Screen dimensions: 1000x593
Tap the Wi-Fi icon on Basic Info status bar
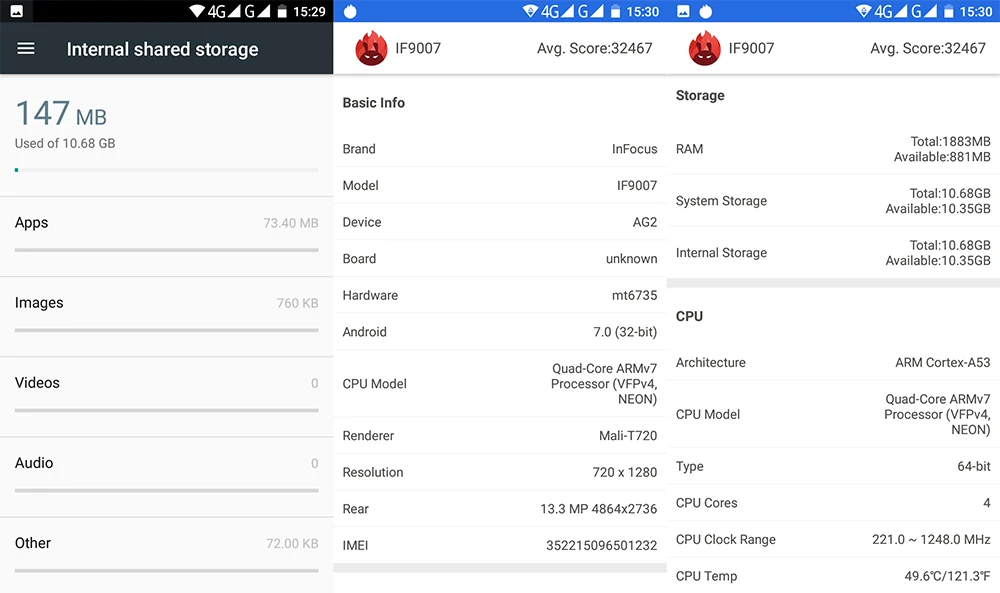[x=530, y=11]
